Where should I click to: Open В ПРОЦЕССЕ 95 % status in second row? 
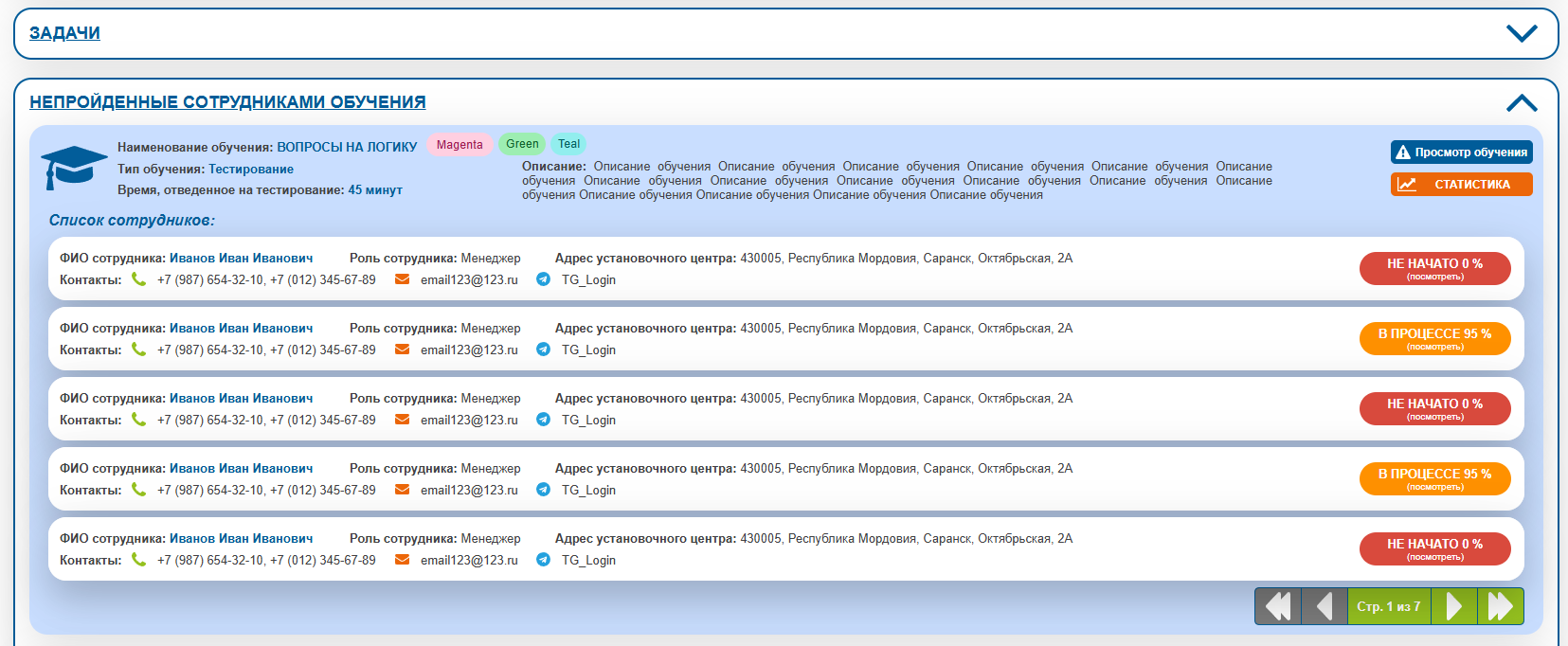coord(1434,339)
